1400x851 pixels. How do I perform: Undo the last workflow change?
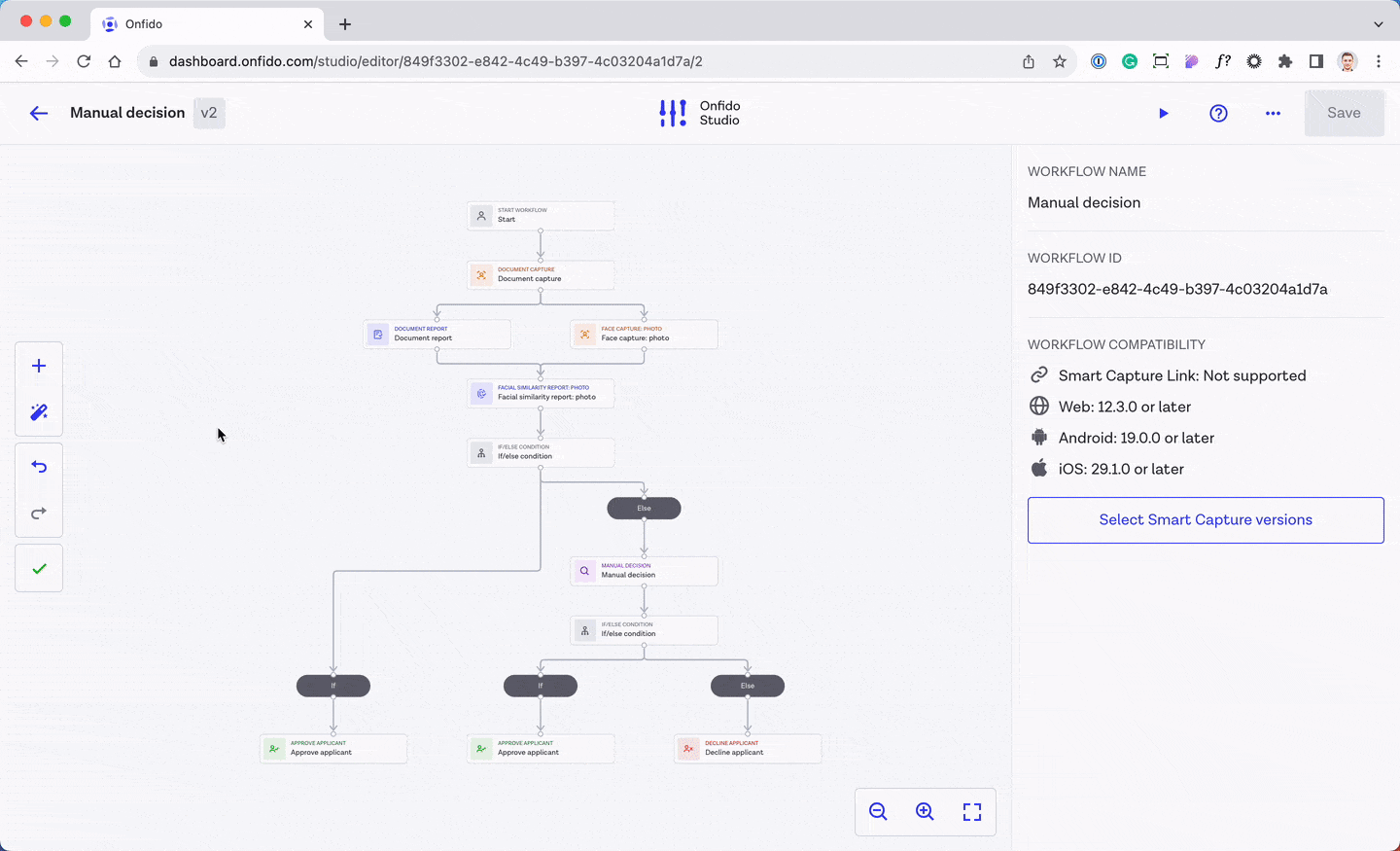tap(39, 467)
